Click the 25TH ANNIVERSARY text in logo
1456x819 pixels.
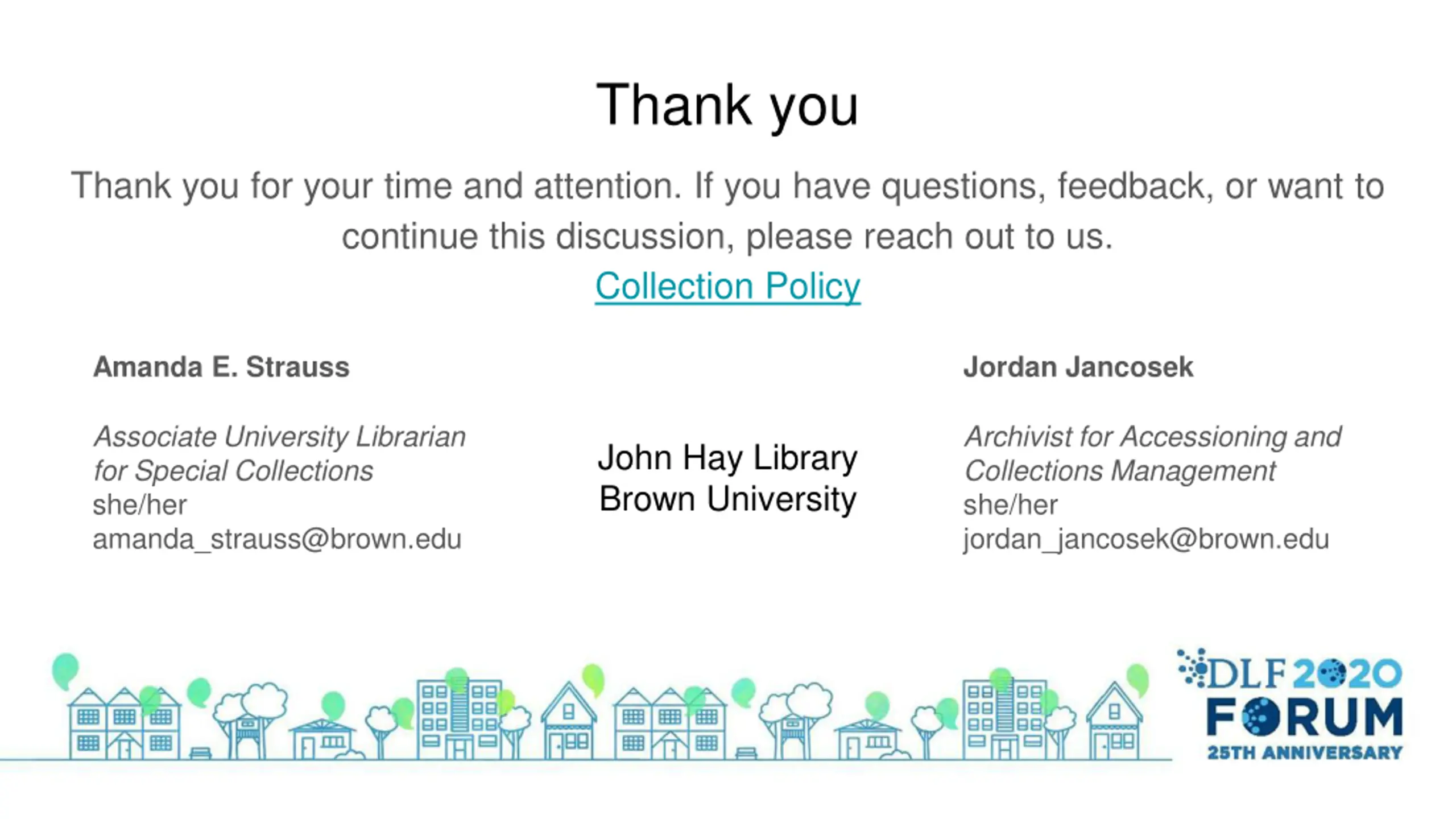click(x=1305, y=753)
